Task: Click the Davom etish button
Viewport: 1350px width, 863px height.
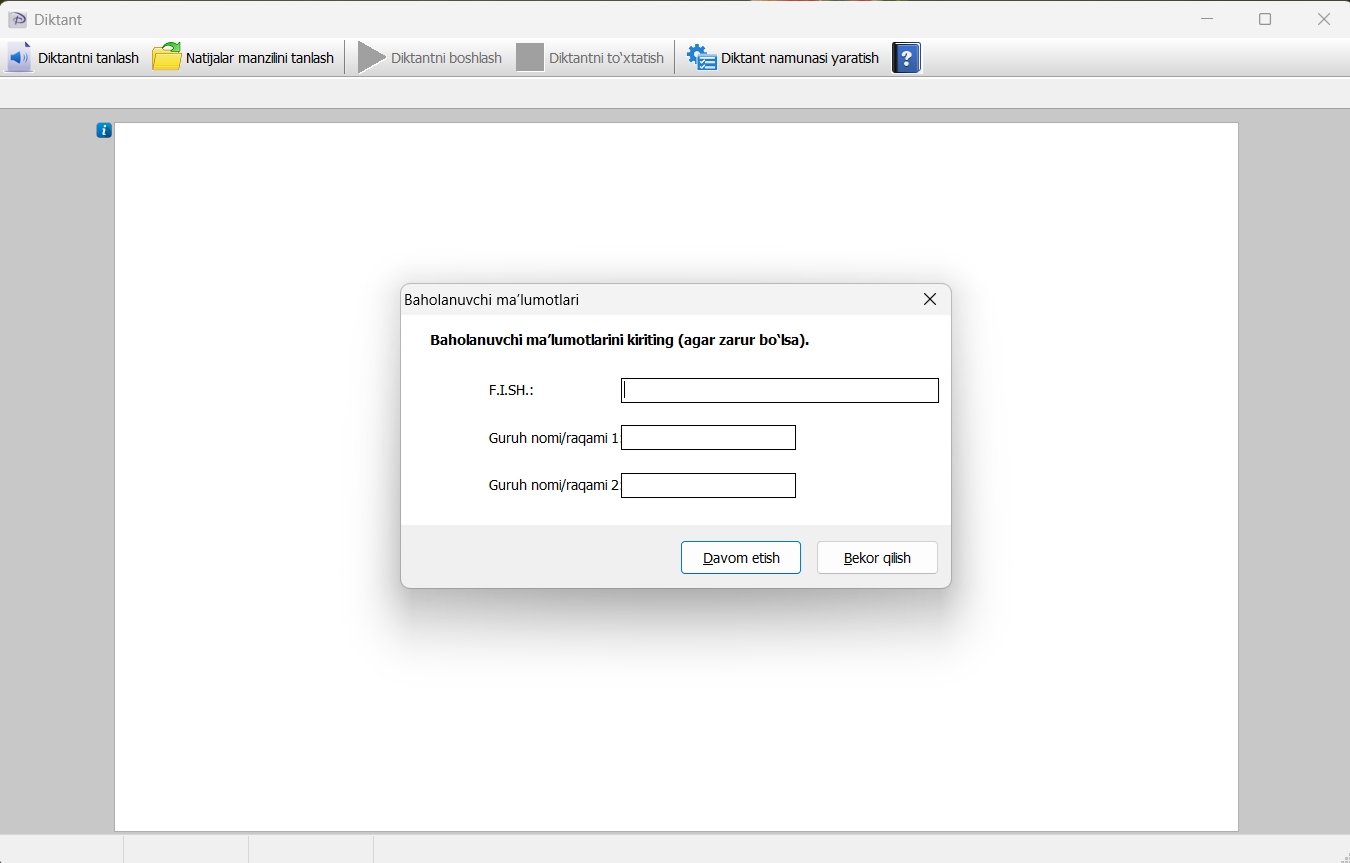Action: coord(741,558)
